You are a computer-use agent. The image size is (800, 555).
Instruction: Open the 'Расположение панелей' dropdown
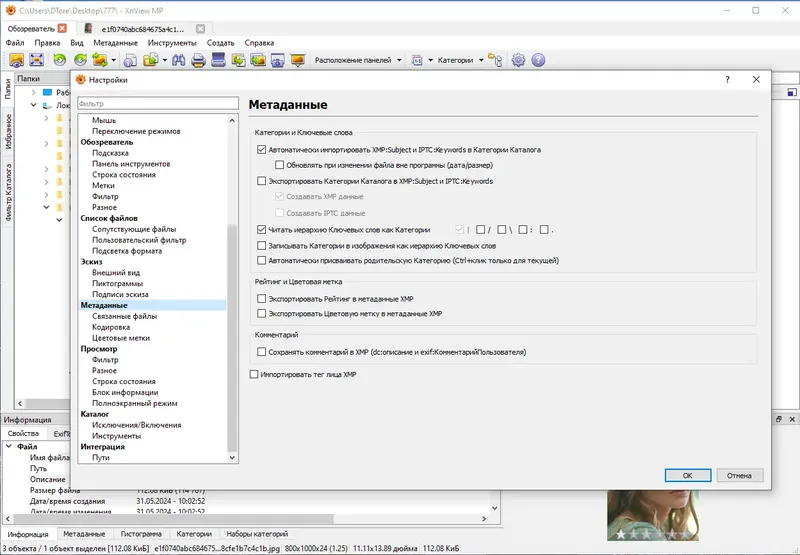(x=357, y=60)
